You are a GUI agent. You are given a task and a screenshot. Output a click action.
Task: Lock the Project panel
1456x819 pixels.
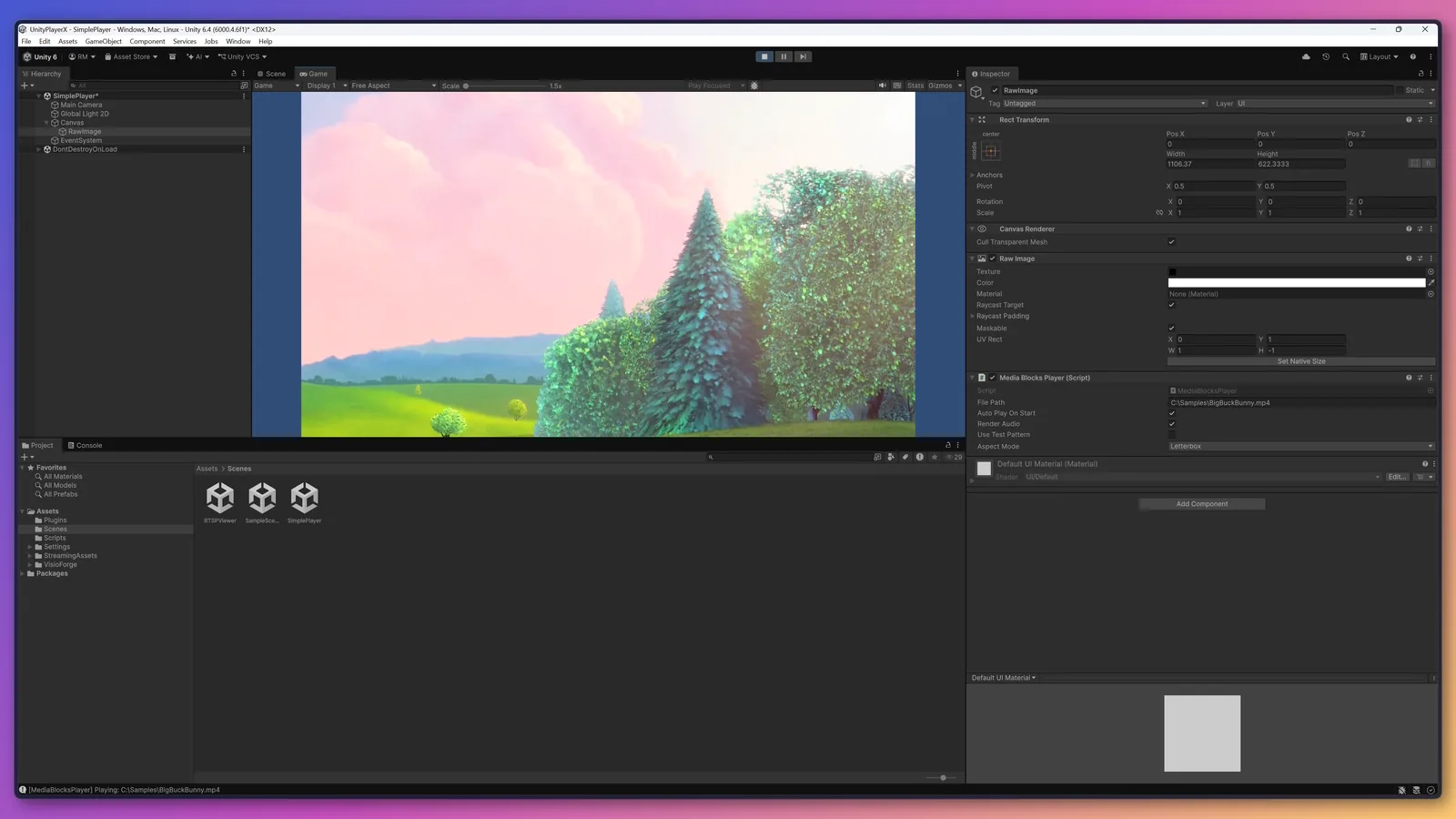click(947, 445)
